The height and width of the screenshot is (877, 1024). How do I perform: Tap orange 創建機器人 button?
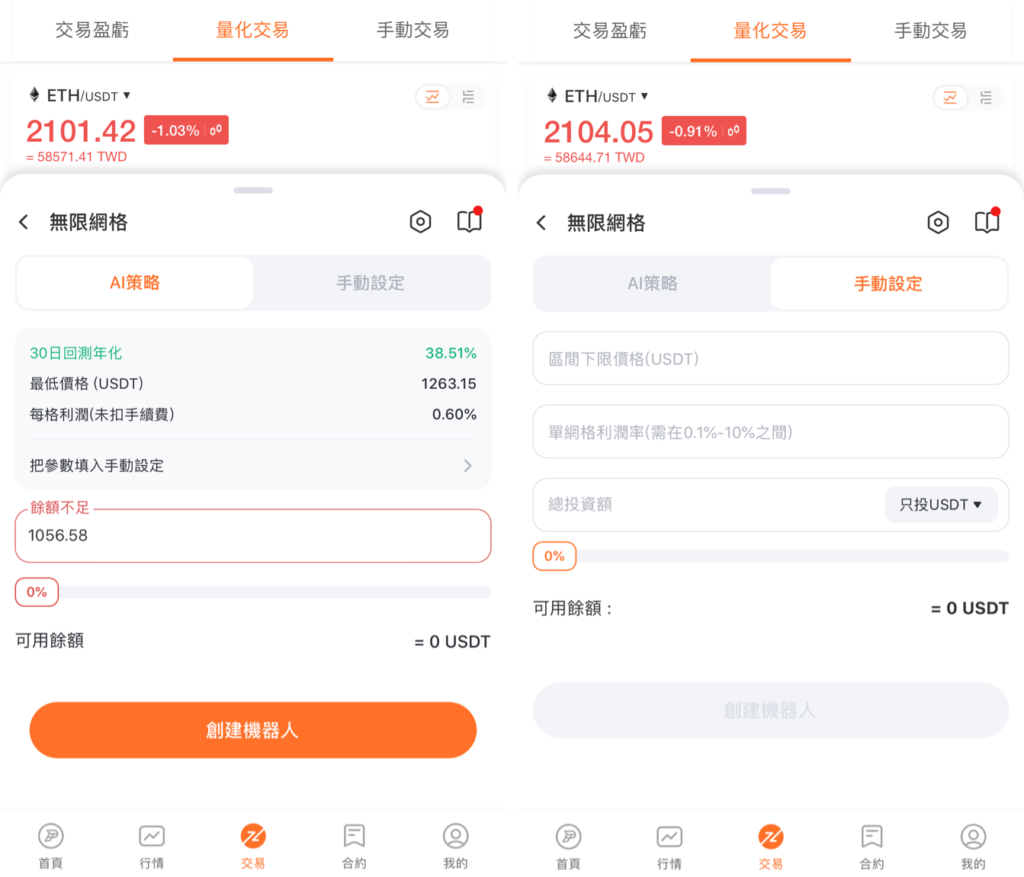tap(253, 730)
